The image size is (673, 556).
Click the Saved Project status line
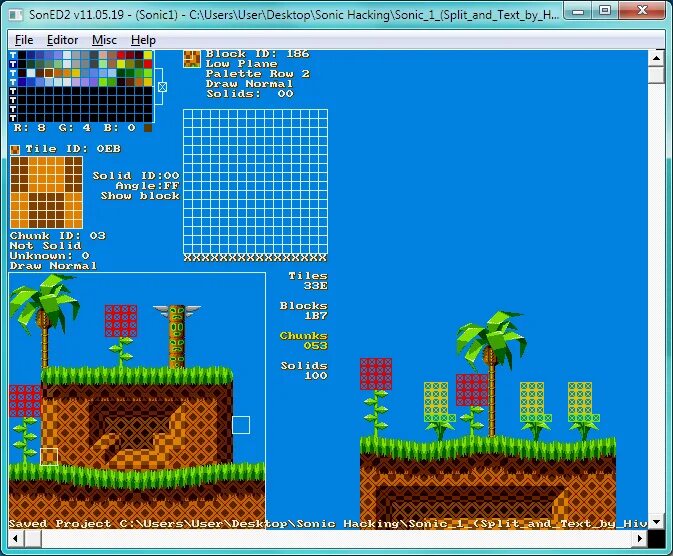328,524
